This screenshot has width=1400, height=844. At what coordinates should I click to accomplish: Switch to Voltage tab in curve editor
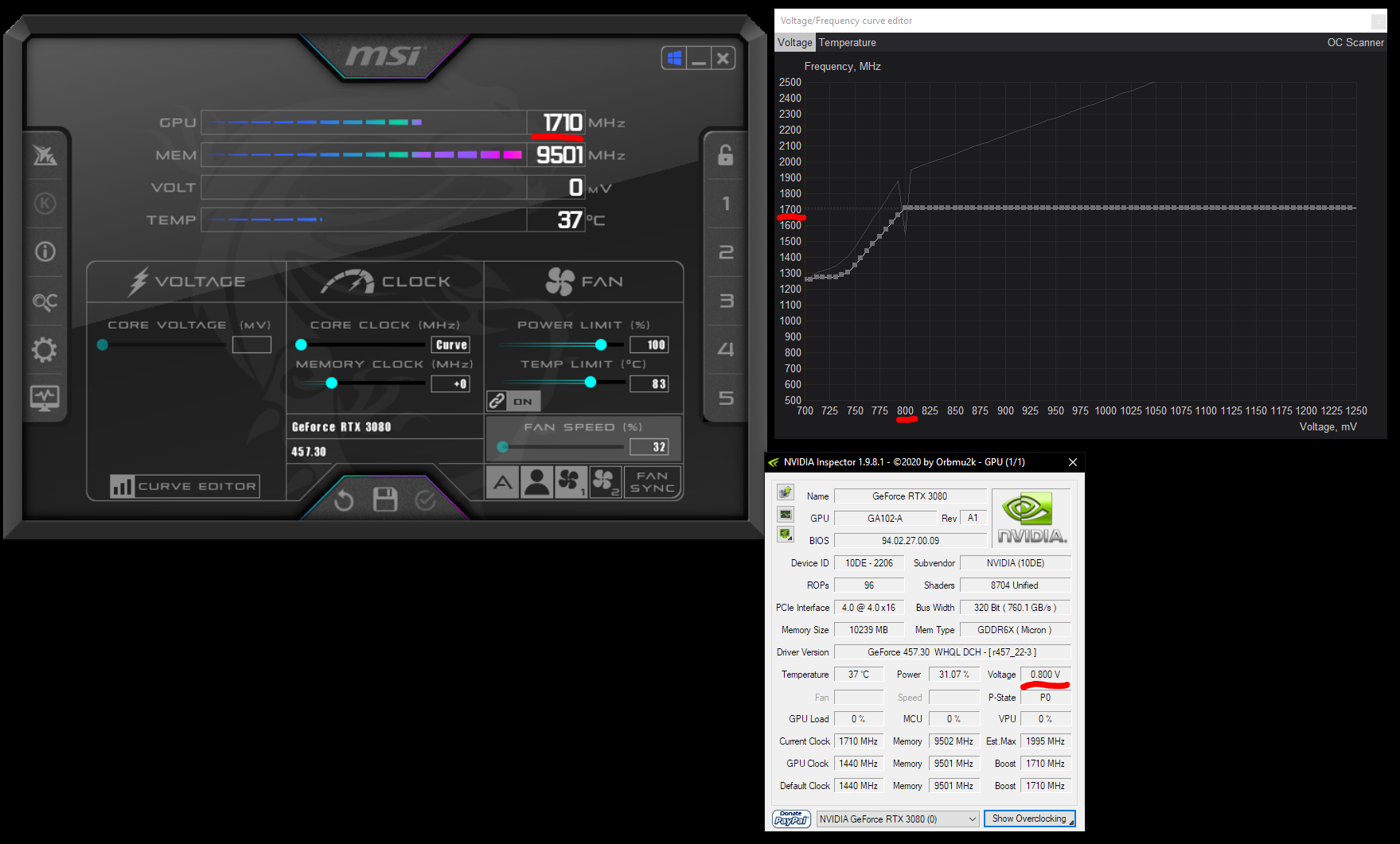pos(795,43)
